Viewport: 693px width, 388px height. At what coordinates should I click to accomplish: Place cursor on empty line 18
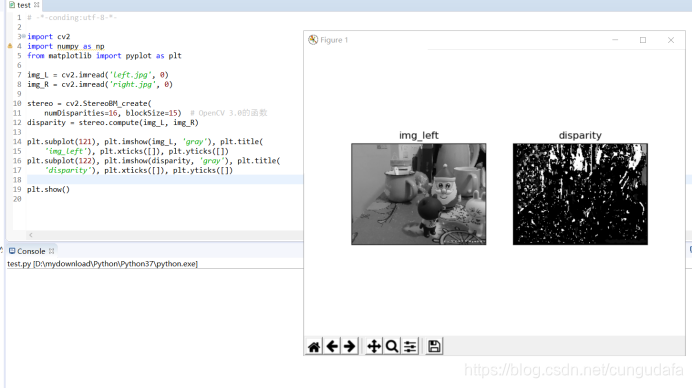pos(164,179)
